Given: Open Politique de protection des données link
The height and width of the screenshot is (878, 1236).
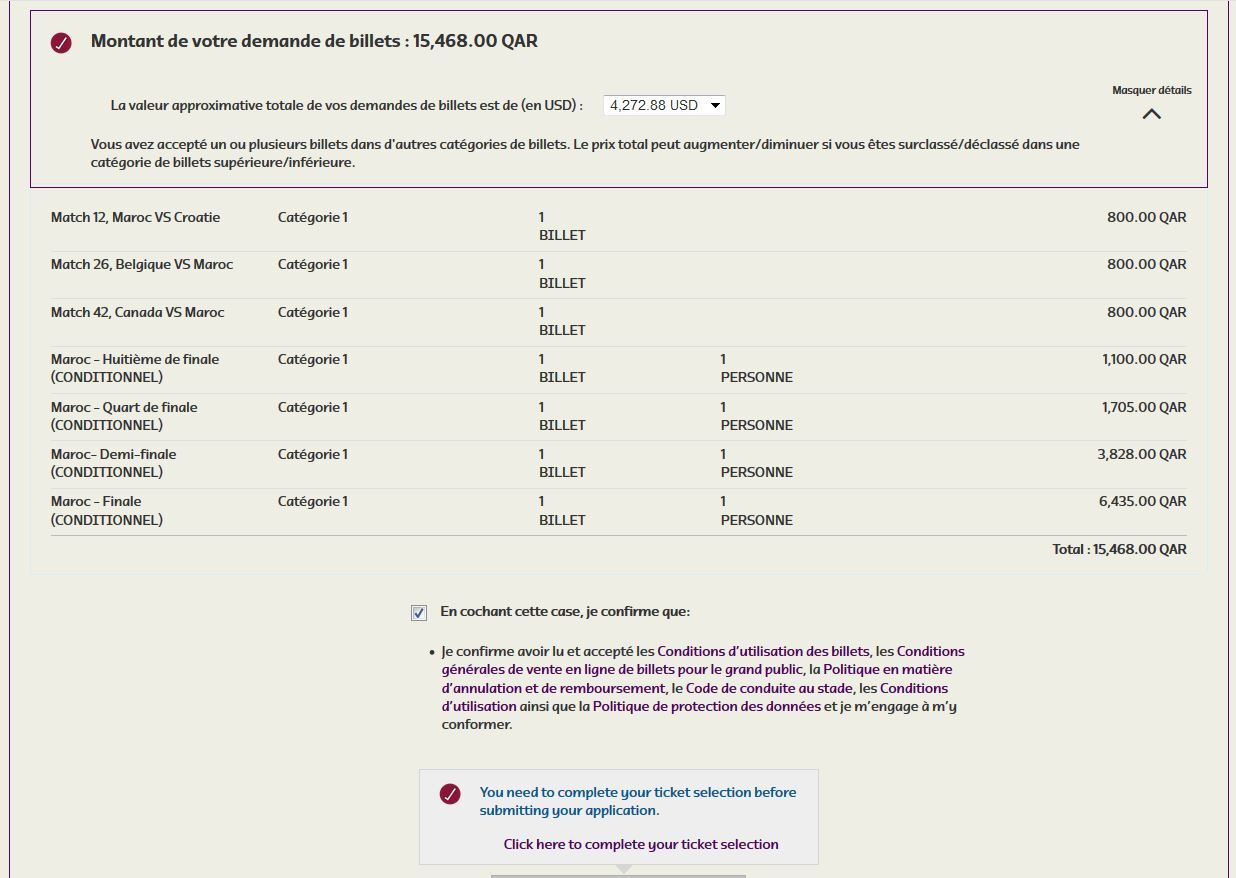Looking at the screenshot, I should [x=706, y=707].
